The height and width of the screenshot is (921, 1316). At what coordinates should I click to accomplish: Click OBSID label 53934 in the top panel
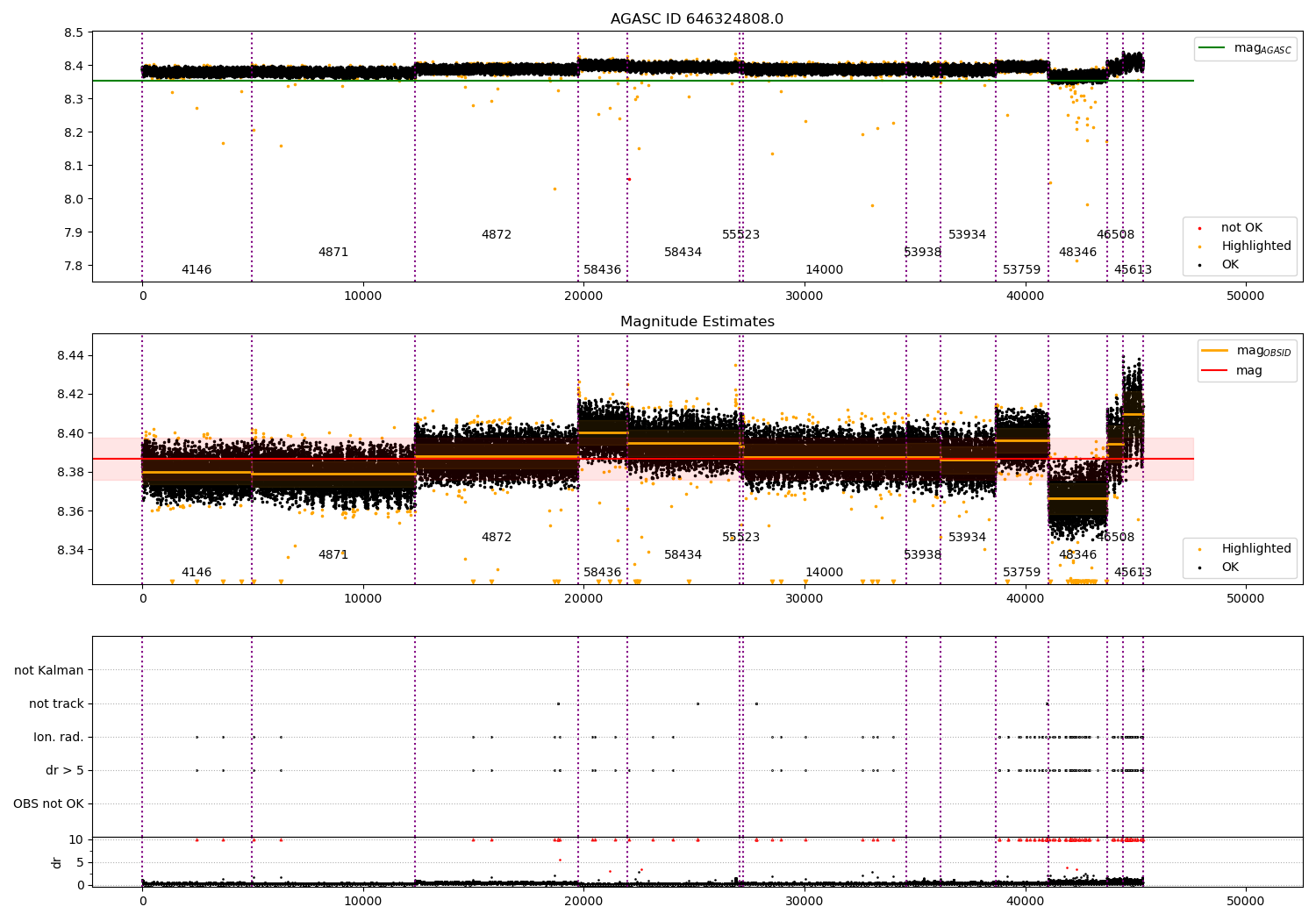(x=968, y=235)
